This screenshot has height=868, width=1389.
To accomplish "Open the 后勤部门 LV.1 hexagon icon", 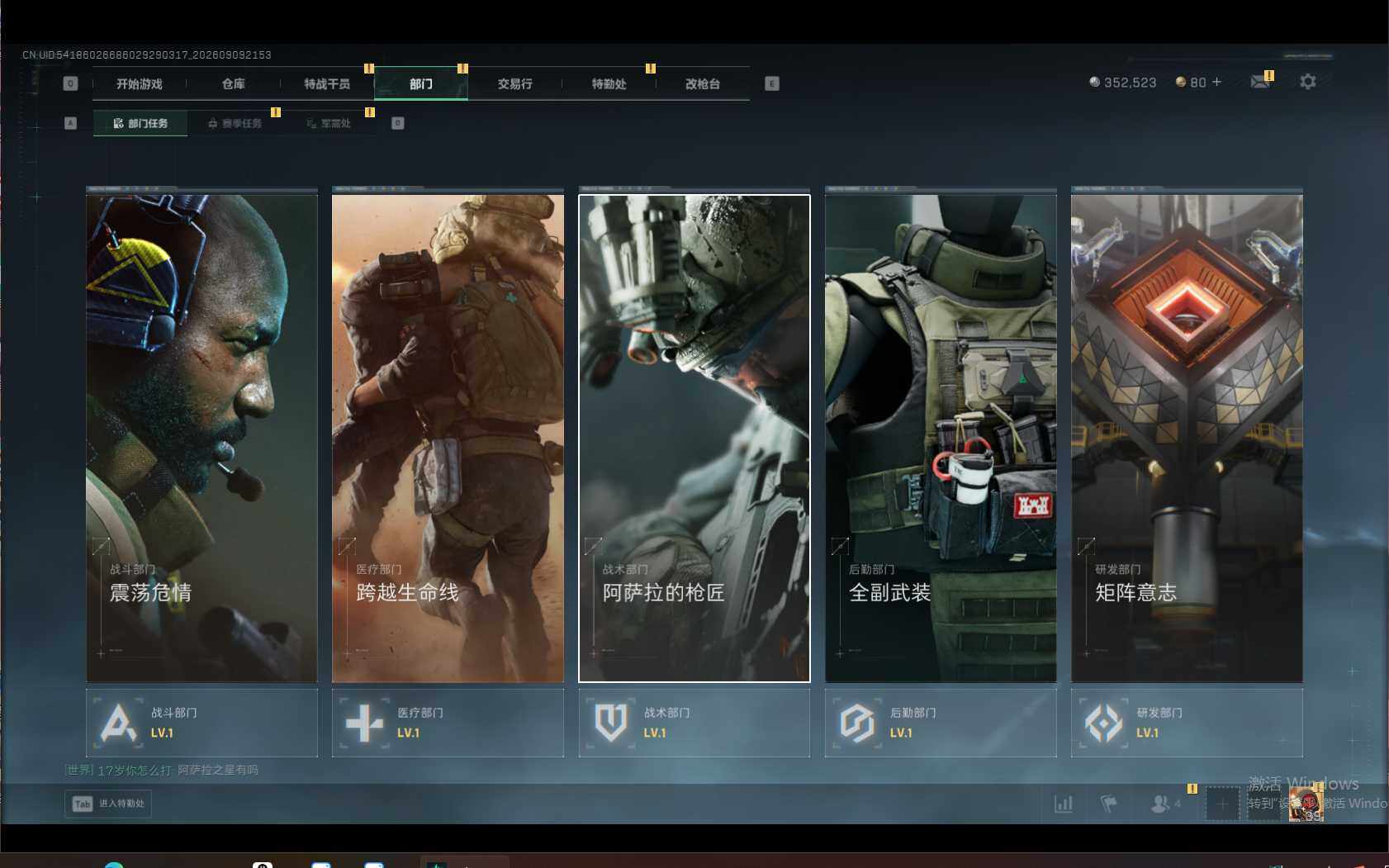I will [857, 723].
